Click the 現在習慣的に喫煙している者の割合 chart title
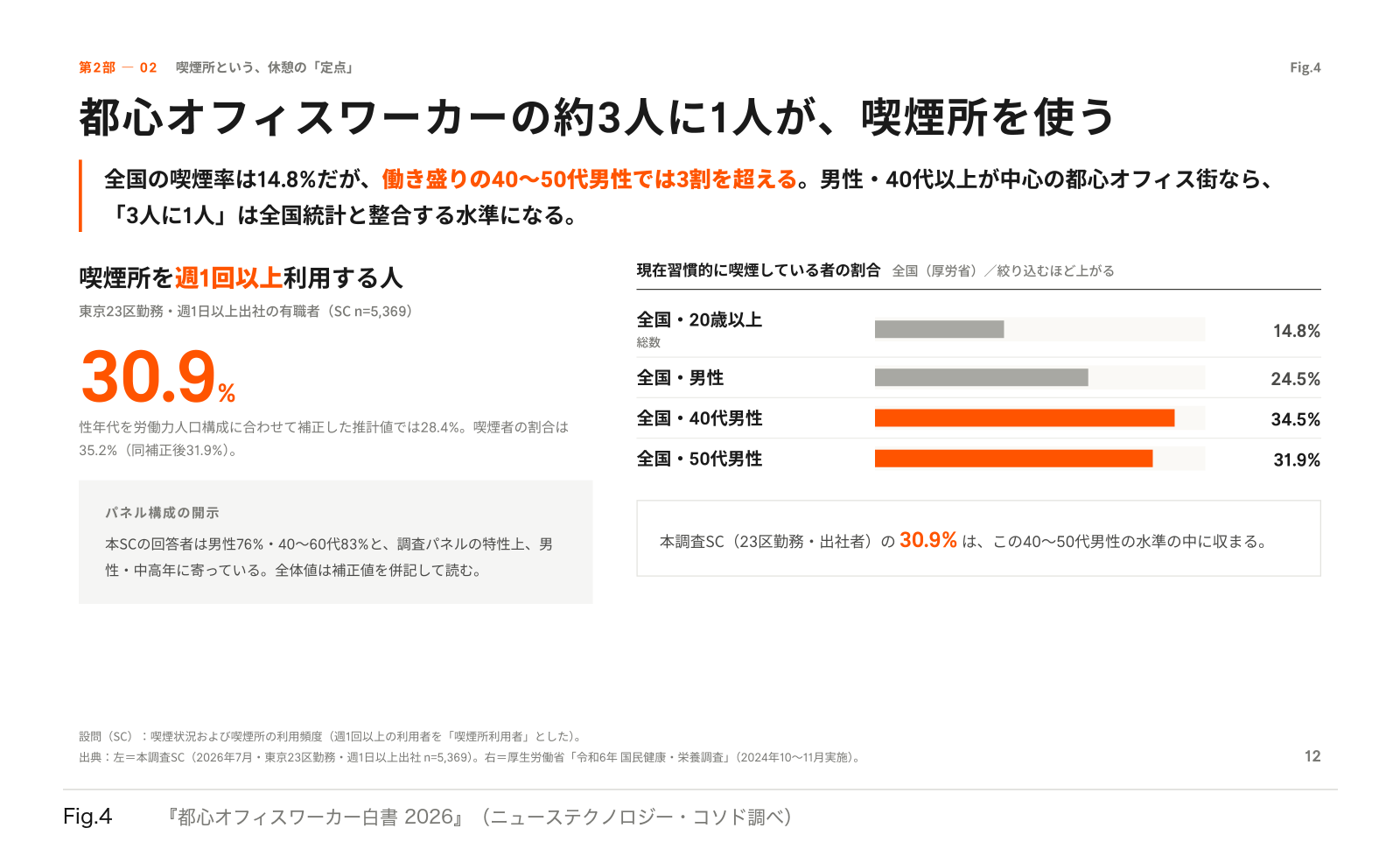The height and width of the screenshot is (842, 1400). pos(758,270)
